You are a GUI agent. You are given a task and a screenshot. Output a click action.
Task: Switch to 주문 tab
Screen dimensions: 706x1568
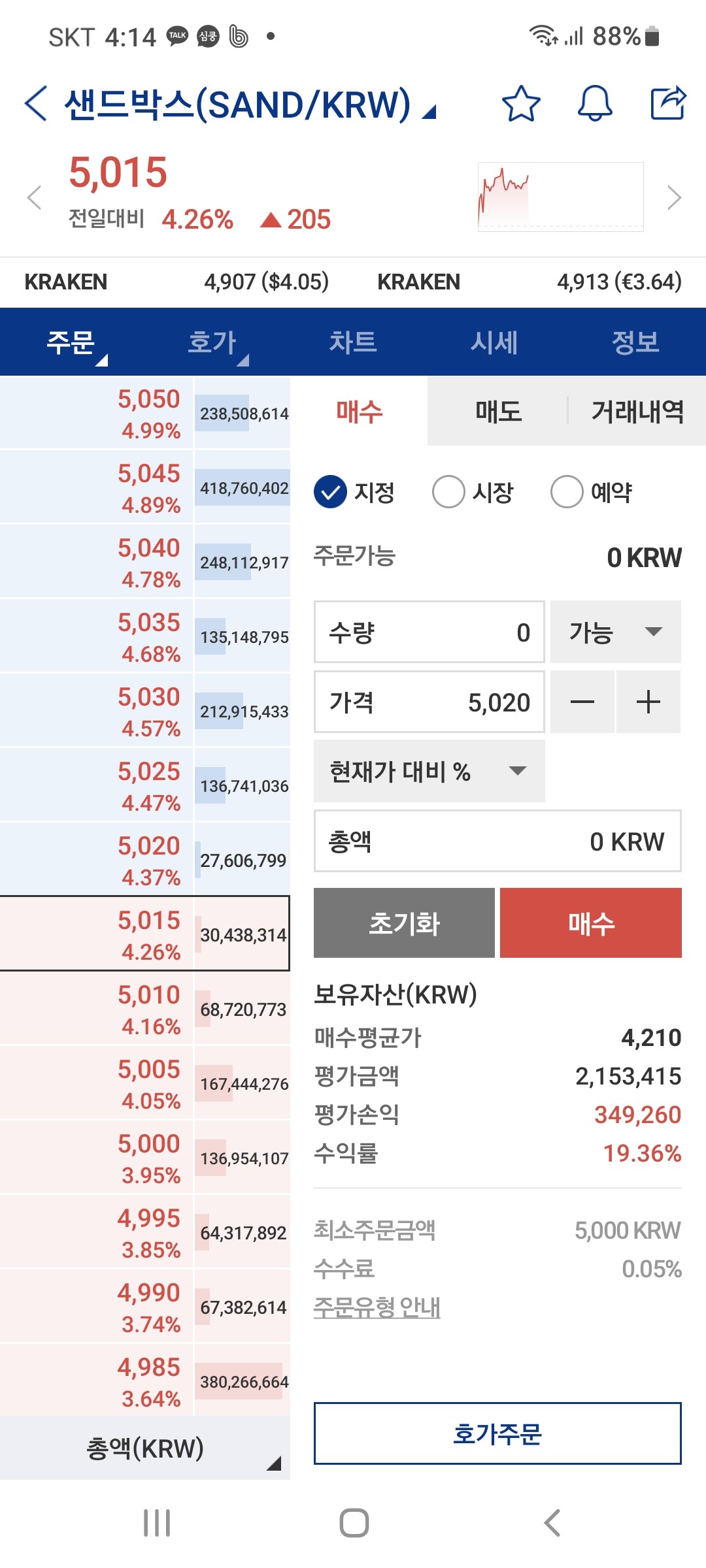(71, 342)
